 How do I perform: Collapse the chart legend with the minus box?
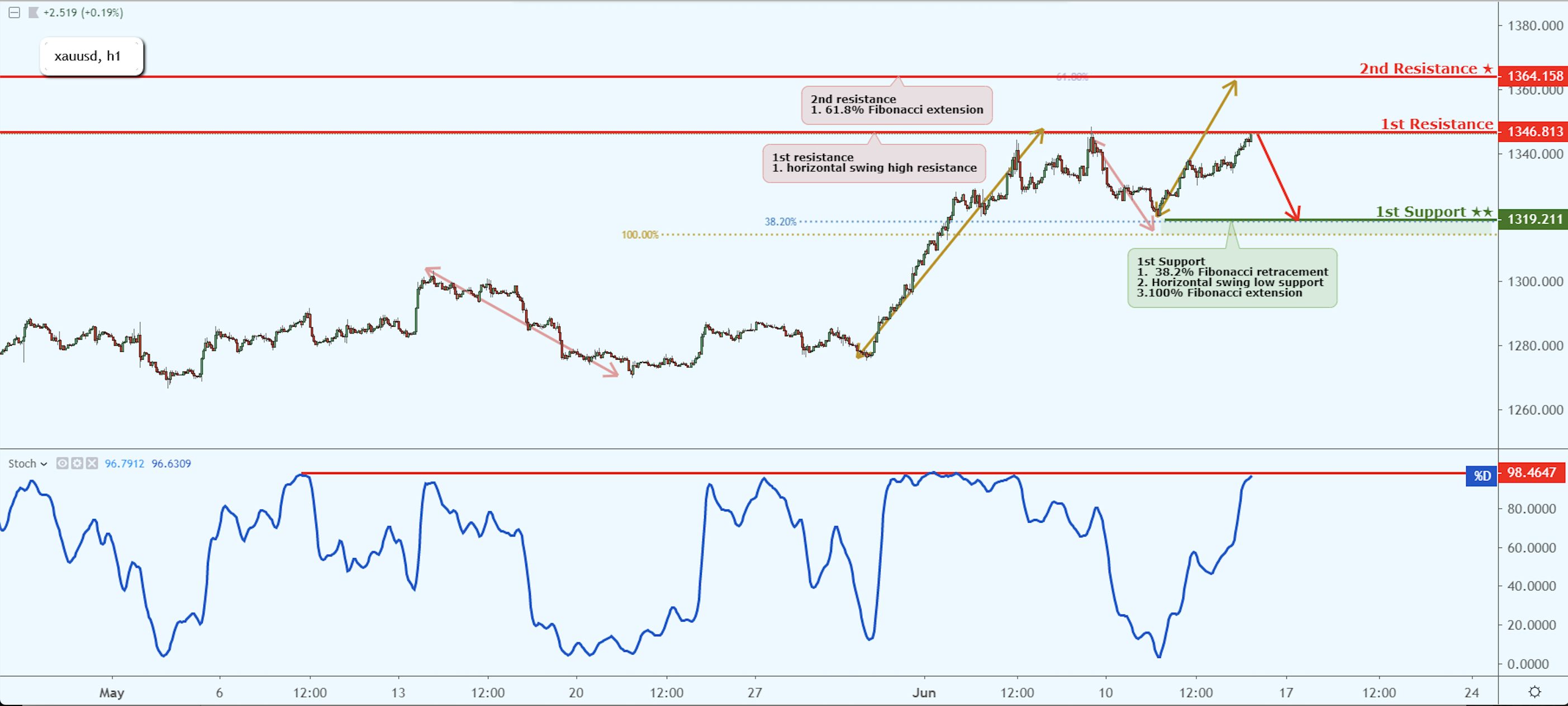tap(14, 12)
